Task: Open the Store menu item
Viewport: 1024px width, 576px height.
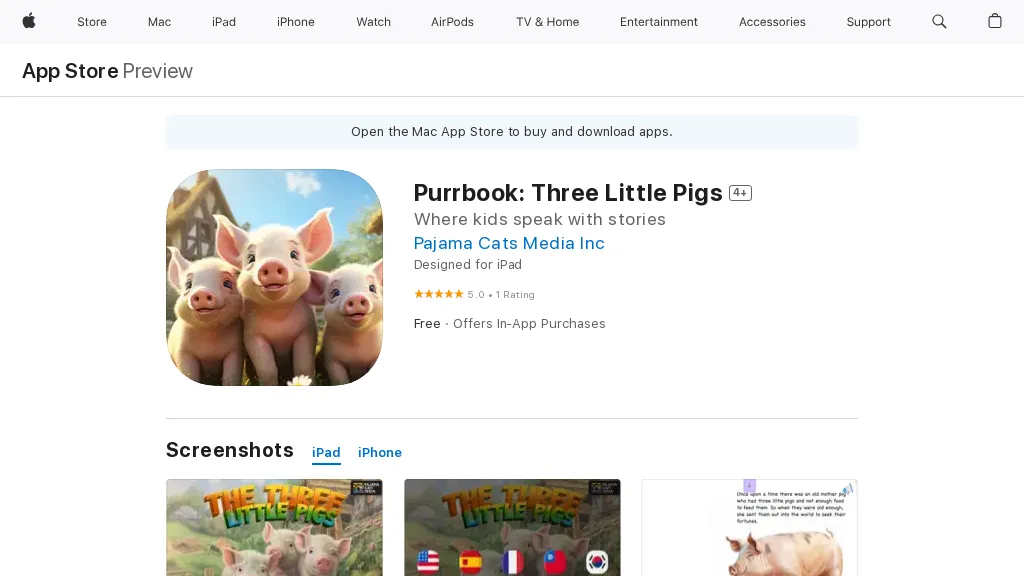Action: (x=92, y=22)
